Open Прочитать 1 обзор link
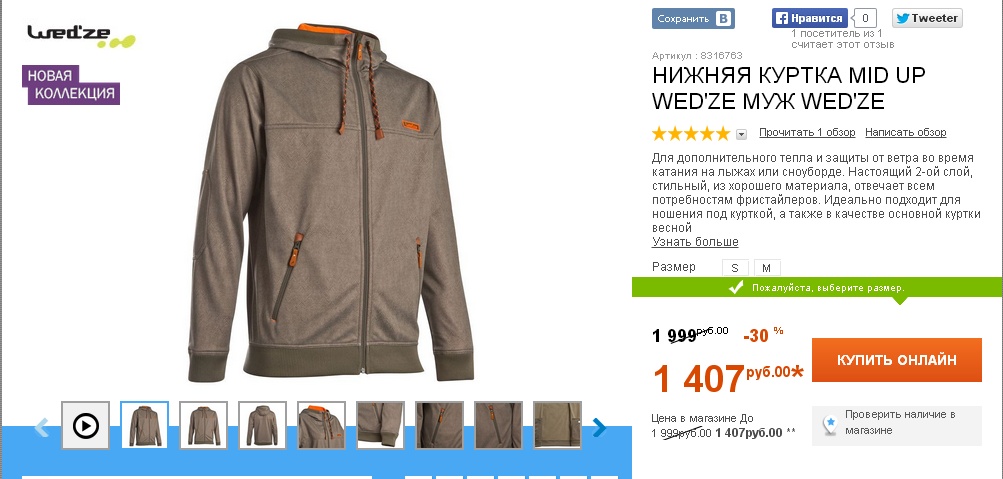1003x479 pixels. tap(807, 132)
